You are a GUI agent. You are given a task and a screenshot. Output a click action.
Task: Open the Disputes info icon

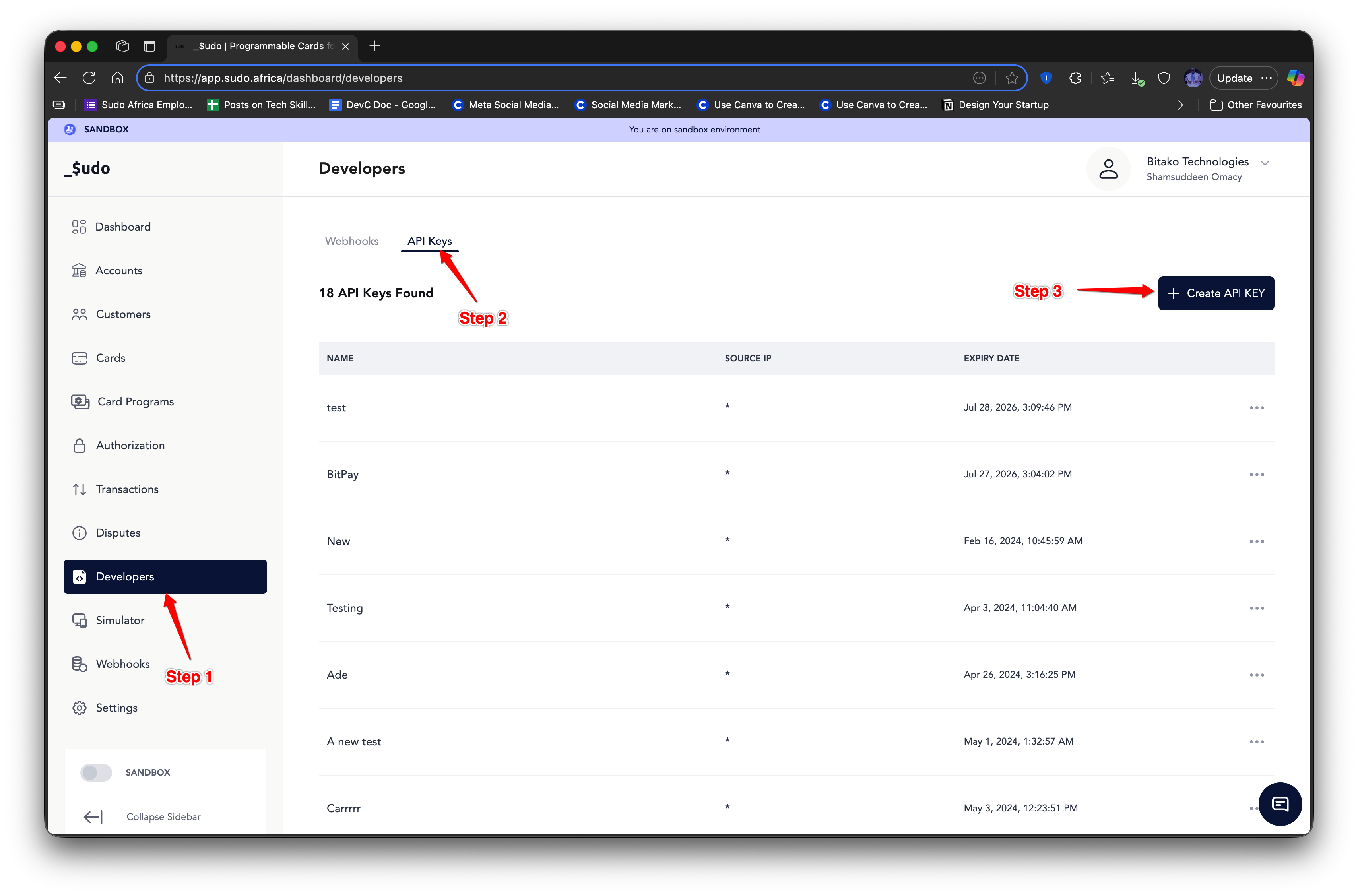point(80,533)
